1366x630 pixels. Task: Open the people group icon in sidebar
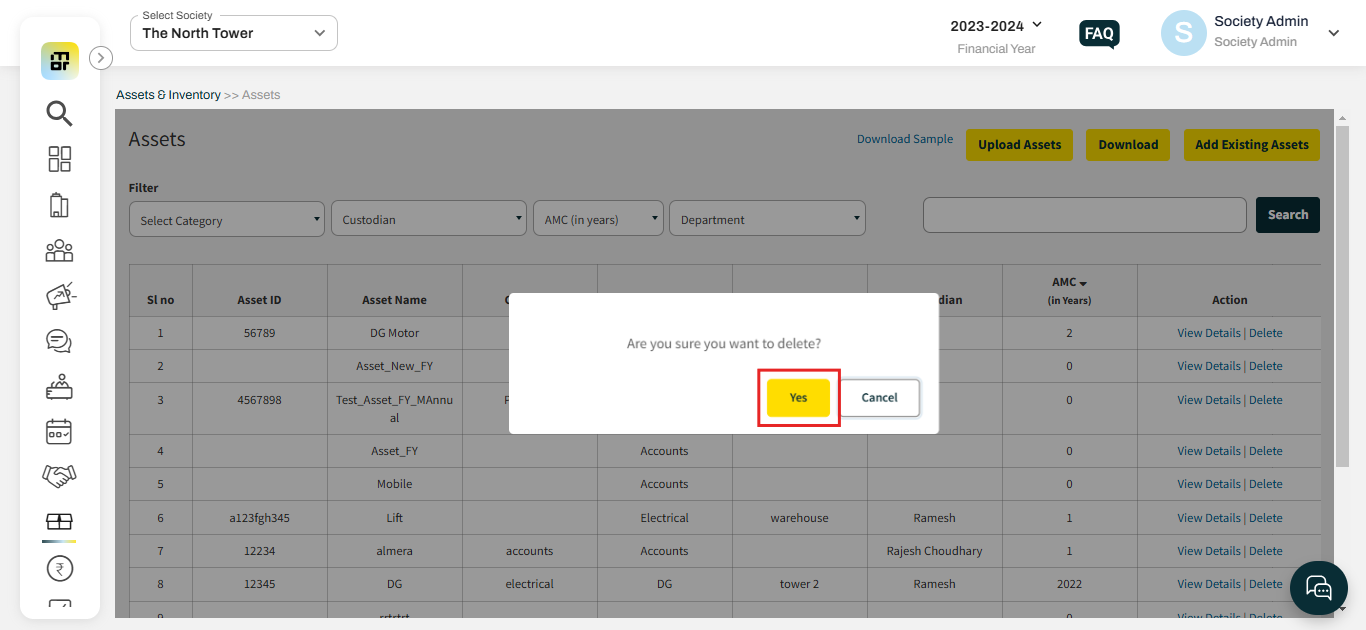pyautogui.click(x=59, y=250)
